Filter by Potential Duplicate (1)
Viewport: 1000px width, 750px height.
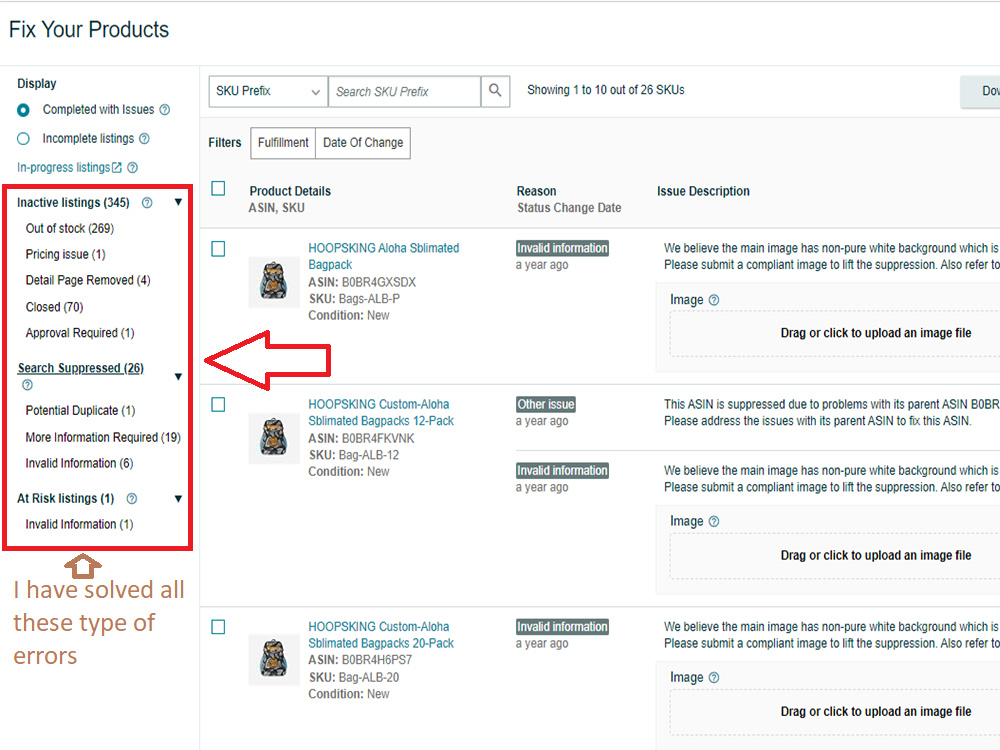point(80,411)
